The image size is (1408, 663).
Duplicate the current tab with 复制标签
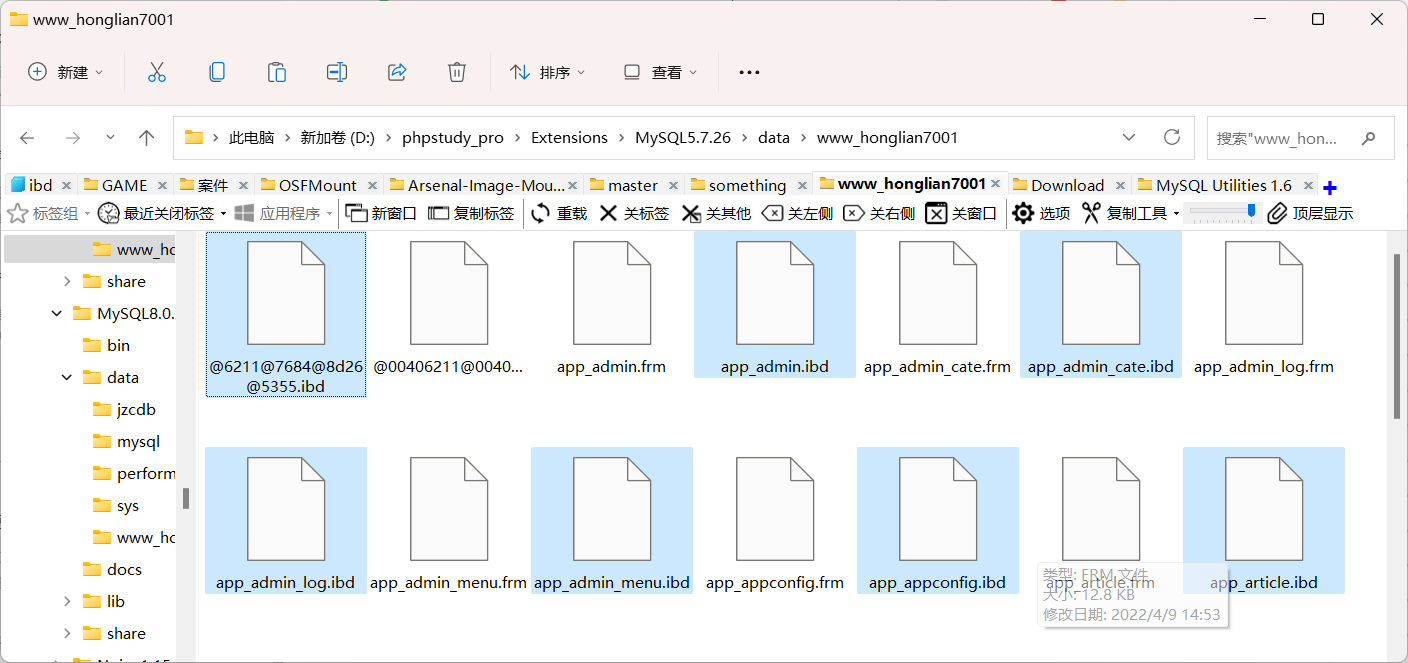point(470,212)
